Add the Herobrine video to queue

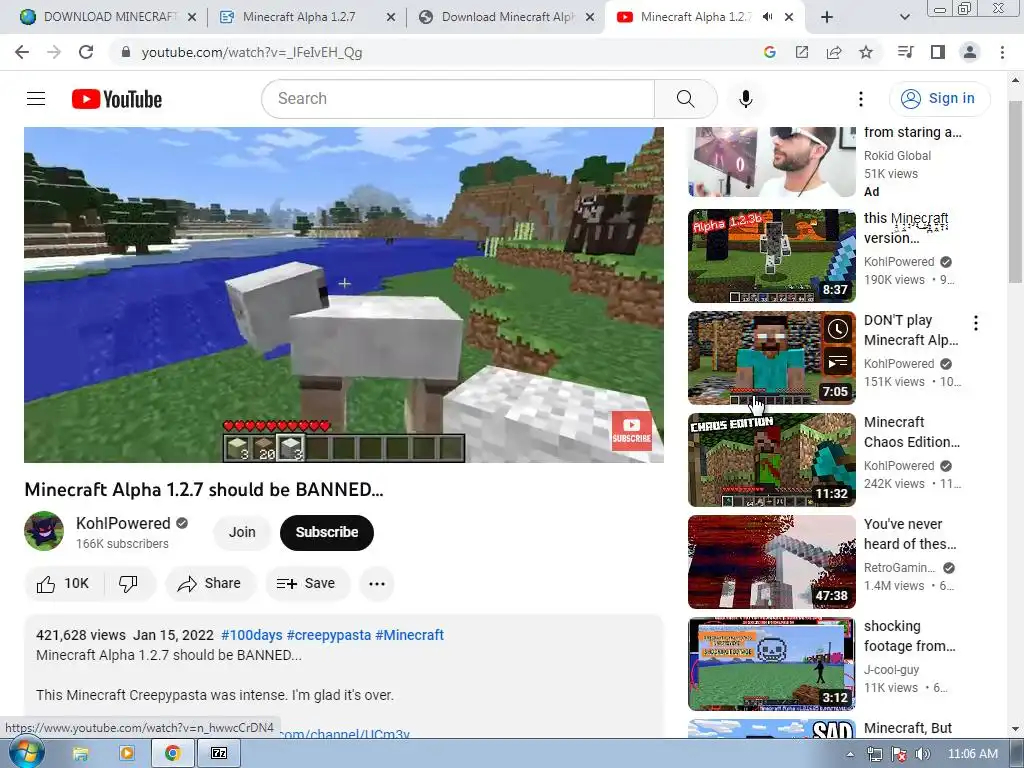pyautogui.click(x=838, y=361)
